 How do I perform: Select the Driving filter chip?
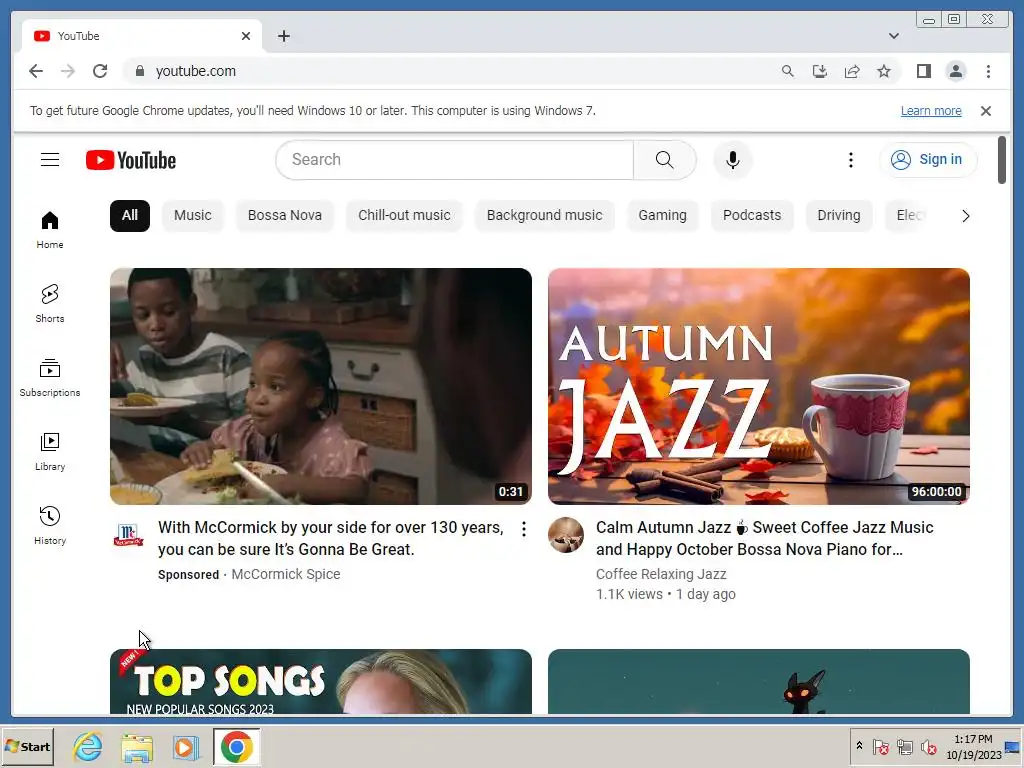pyautogui.click(x=839, y=216)
